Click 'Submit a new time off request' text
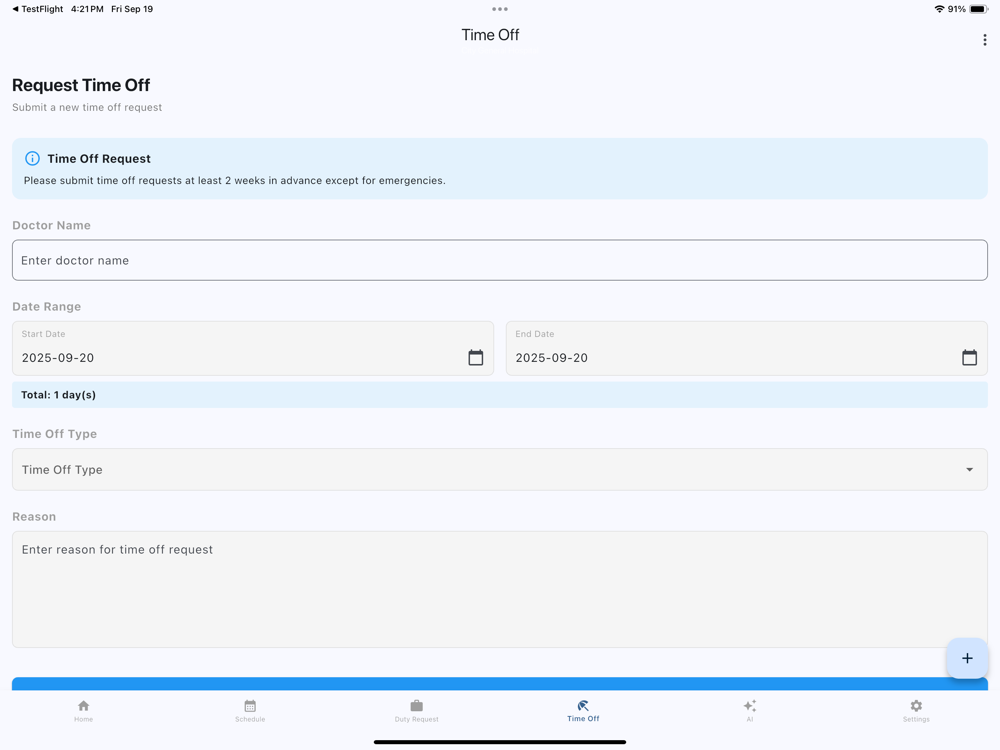Screen dimensions: 1000x750 click(x=87, y=107)
